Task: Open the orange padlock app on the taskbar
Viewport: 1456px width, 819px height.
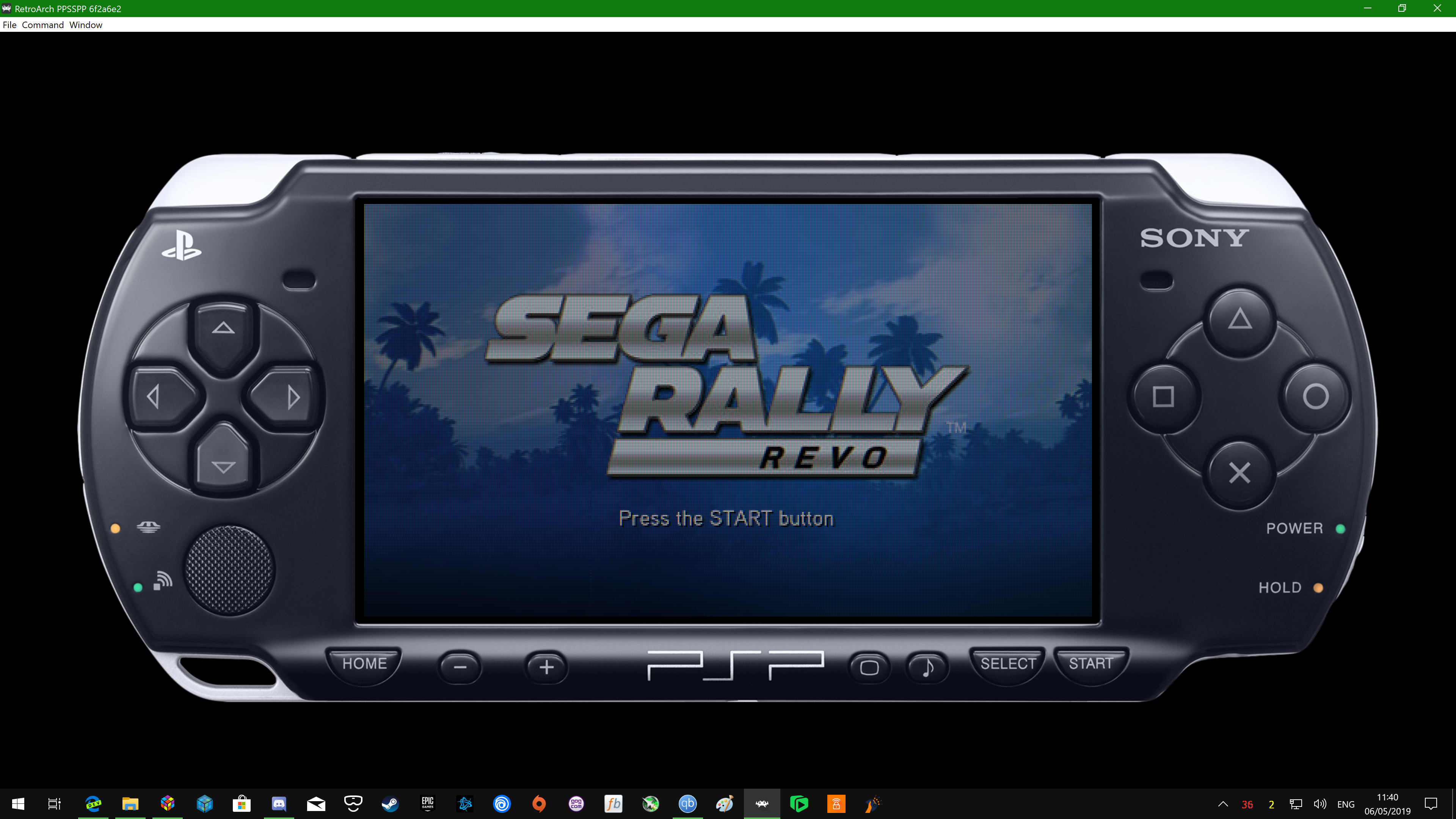Action: [836, 804]
